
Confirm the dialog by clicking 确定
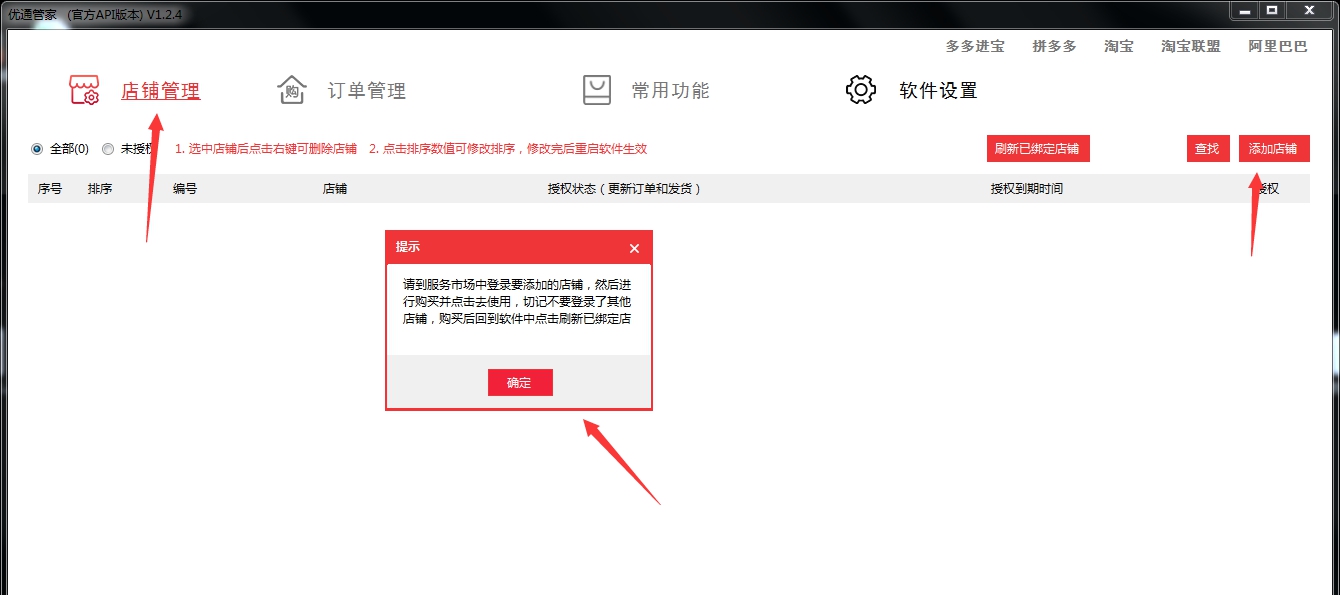(x=520, y=382)
